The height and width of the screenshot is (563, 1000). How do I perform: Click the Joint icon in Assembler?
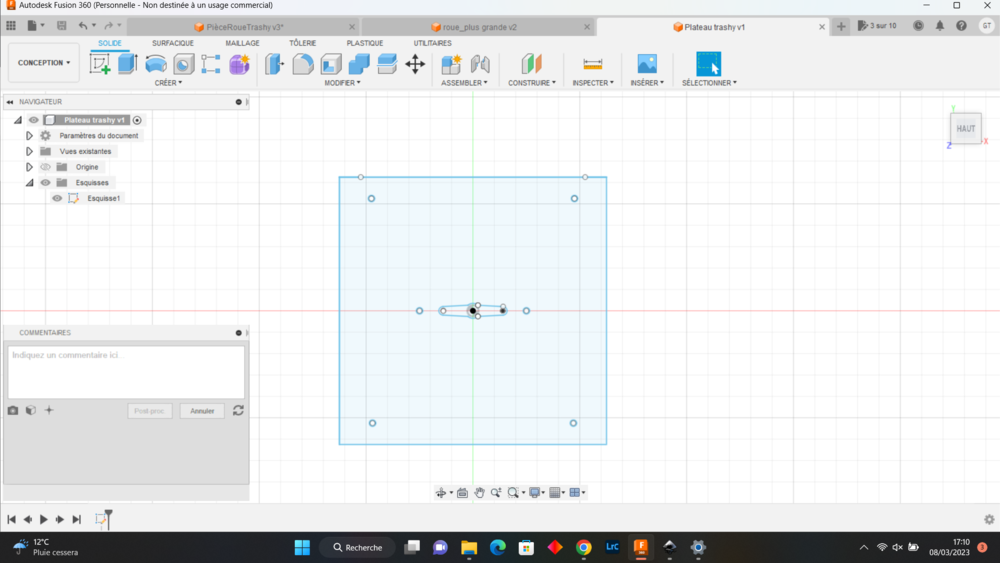tap(480, 64)
